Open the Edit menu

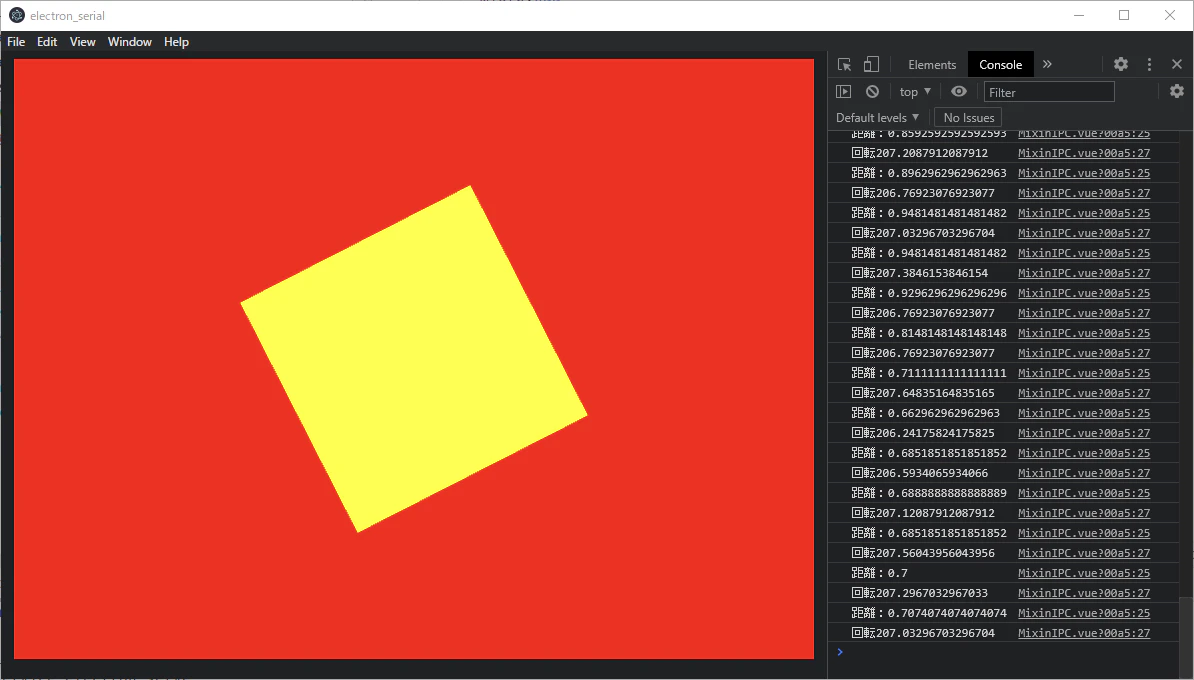tap(47, 42)
